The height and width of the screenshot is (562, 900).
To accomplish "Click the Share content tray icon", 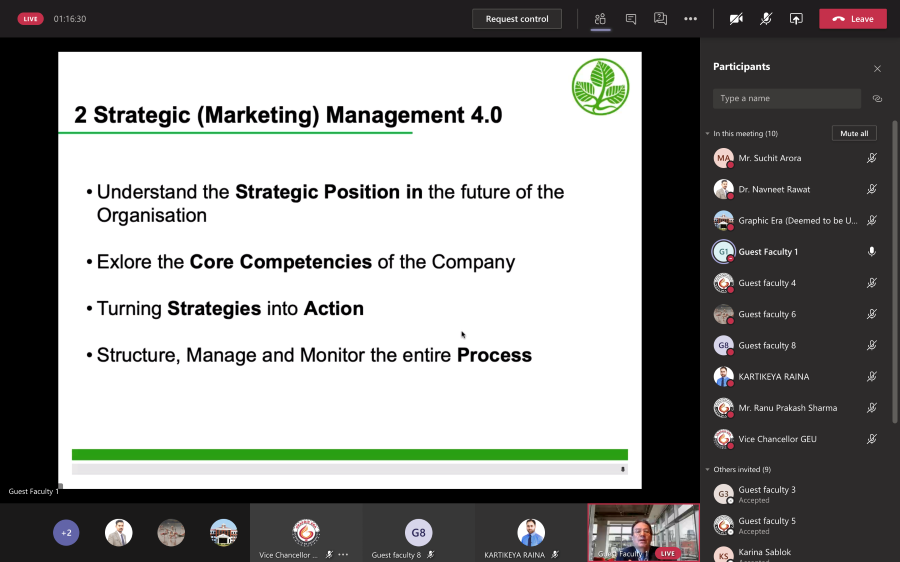I will coord(796,19).
